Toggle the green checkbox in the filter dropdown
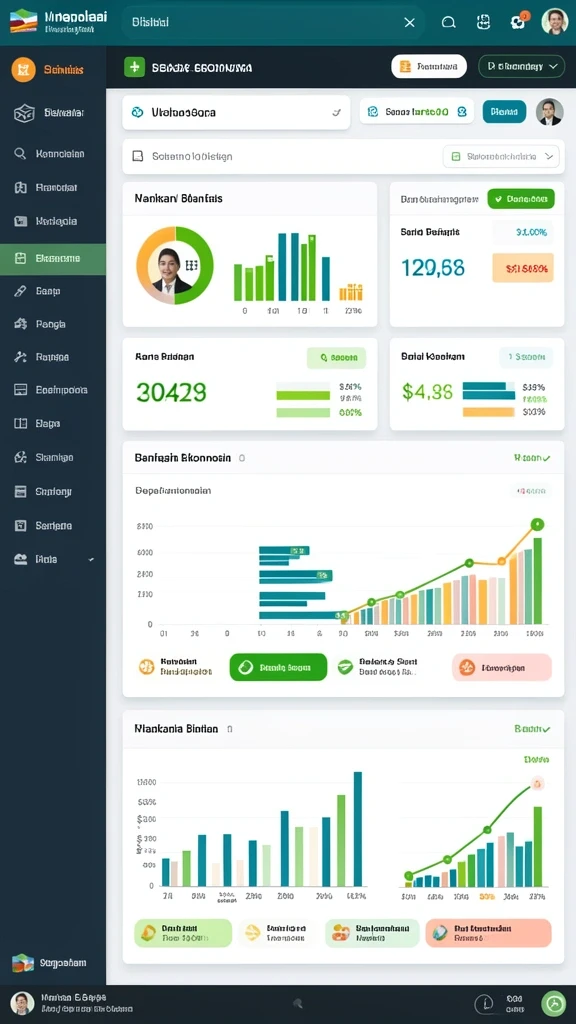 (x=456, y=157)
